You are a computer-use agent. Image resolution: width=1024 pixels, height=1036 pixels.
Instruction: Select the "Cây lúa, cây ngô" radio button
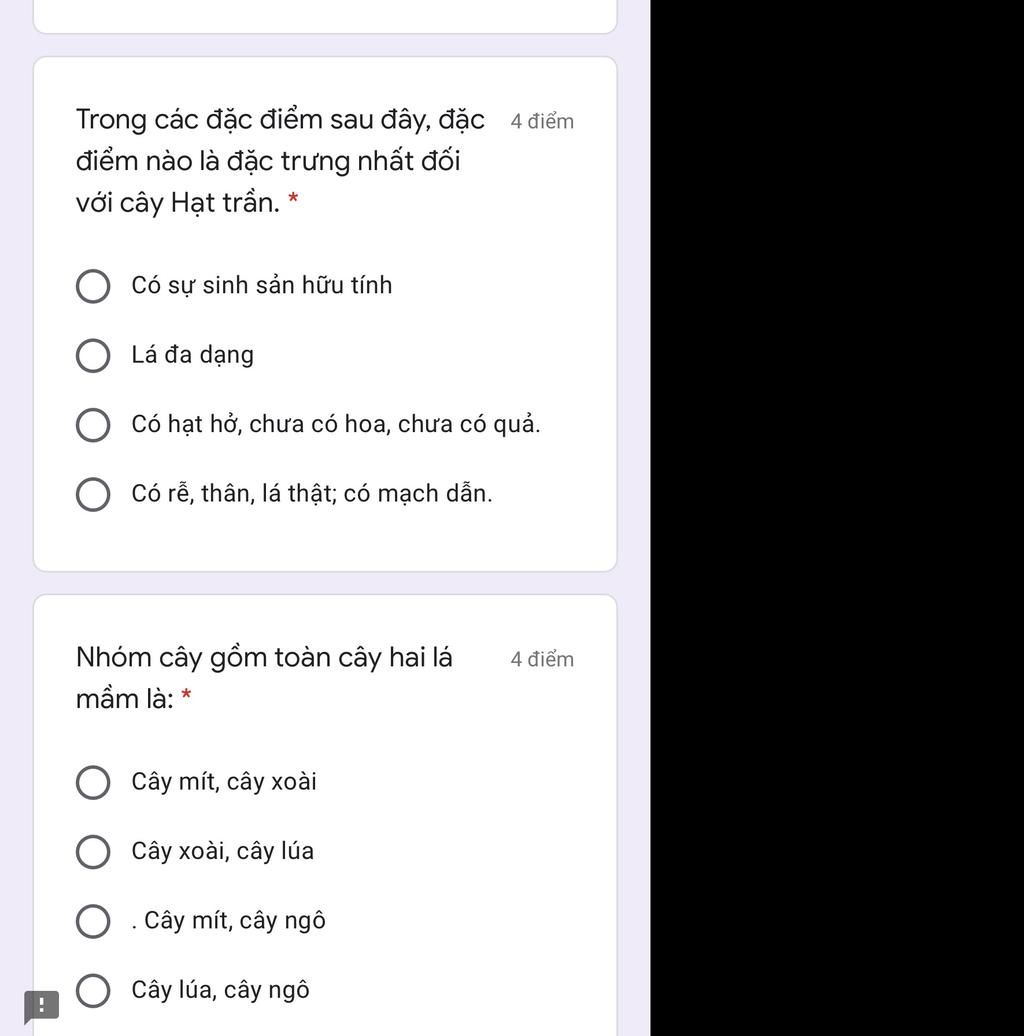click(x=93, y=991)
